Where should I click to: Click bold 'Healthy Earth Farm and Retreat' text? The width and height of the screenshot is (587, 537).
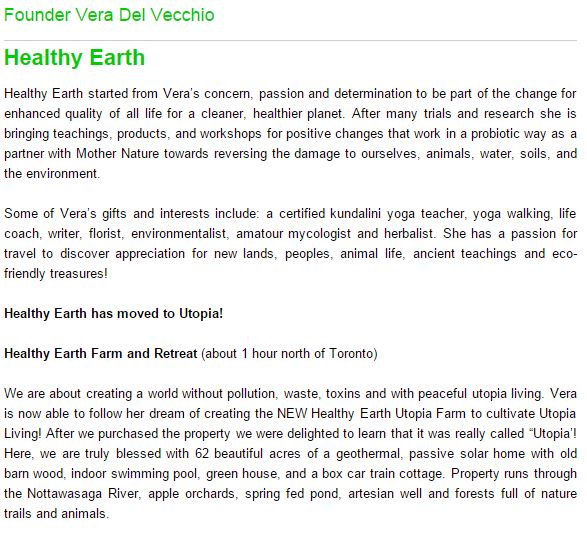(x=101, y=354)
